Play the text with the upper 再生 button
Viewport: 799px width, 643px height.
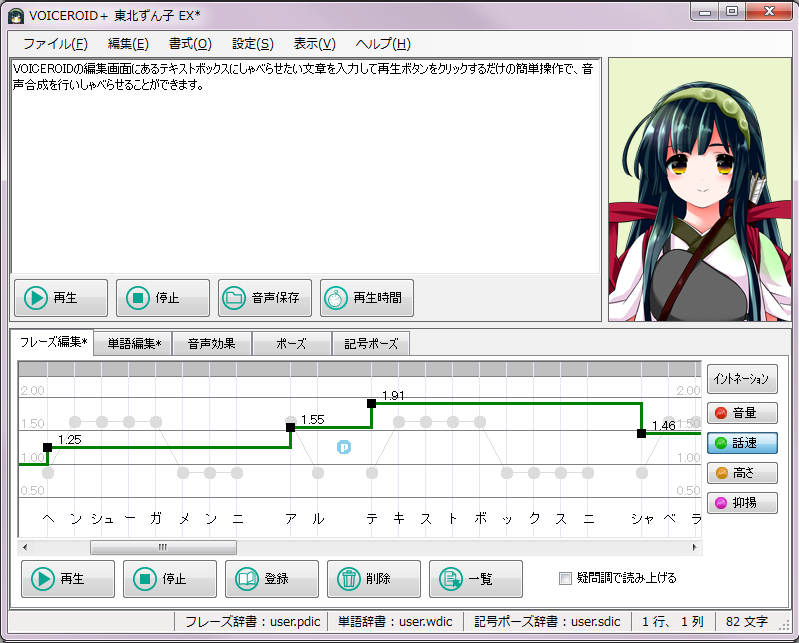coord(61,298)
